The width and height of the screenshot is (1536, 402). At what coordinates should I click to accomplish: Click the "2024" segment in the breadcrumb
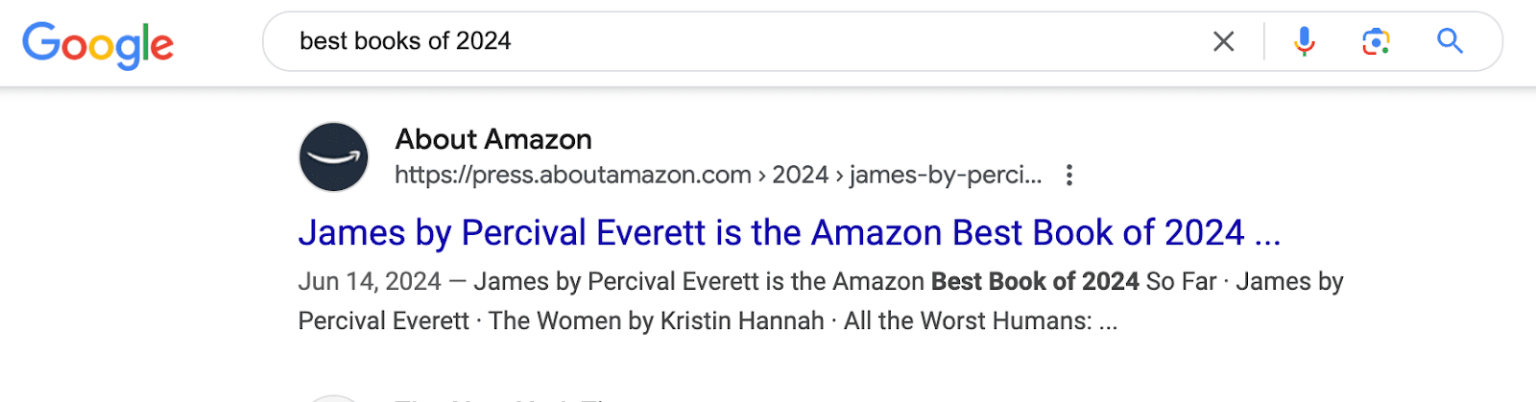(800, 176)
